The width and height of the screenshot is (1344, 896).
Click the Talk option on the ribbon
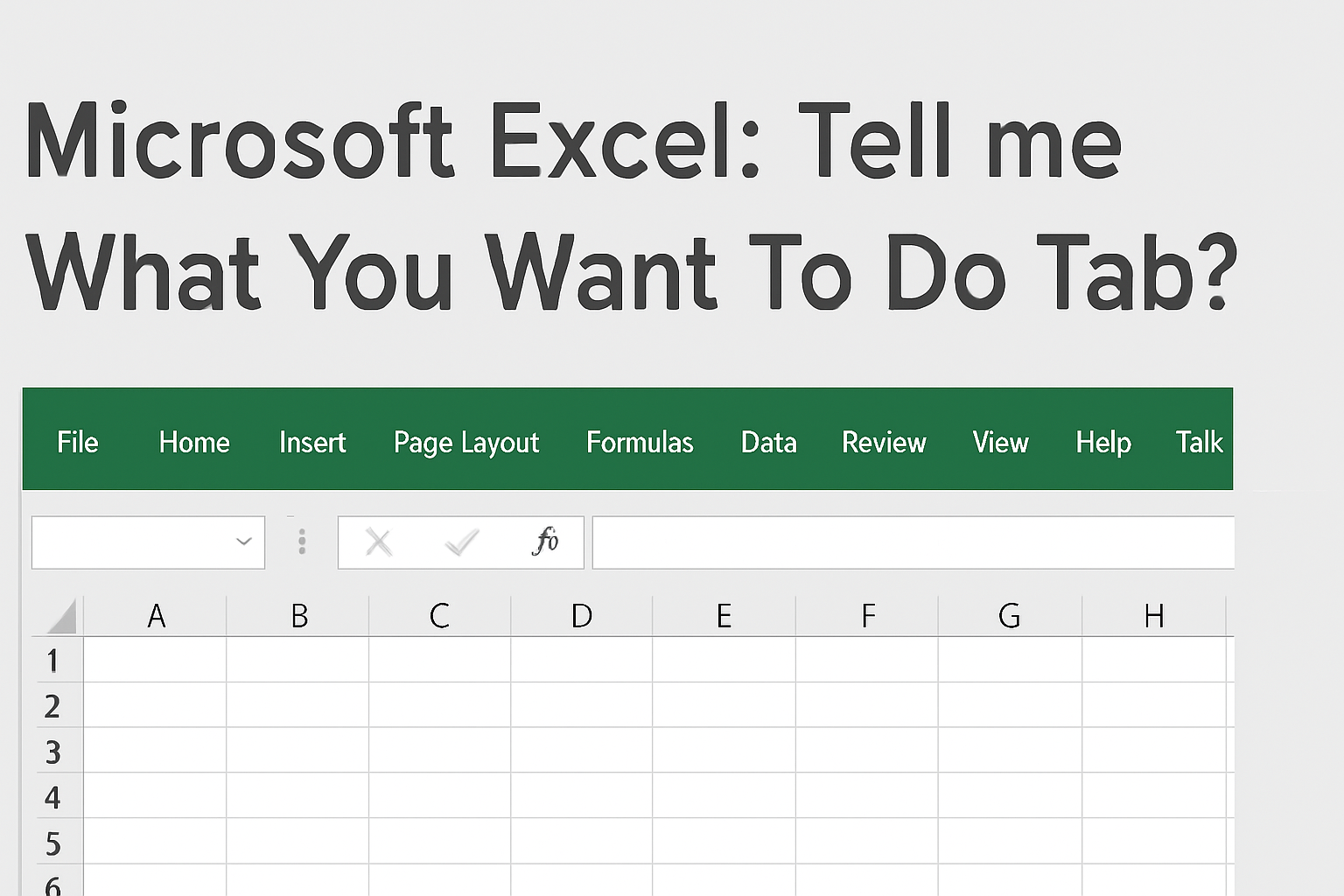click(x=1199, y=443)
